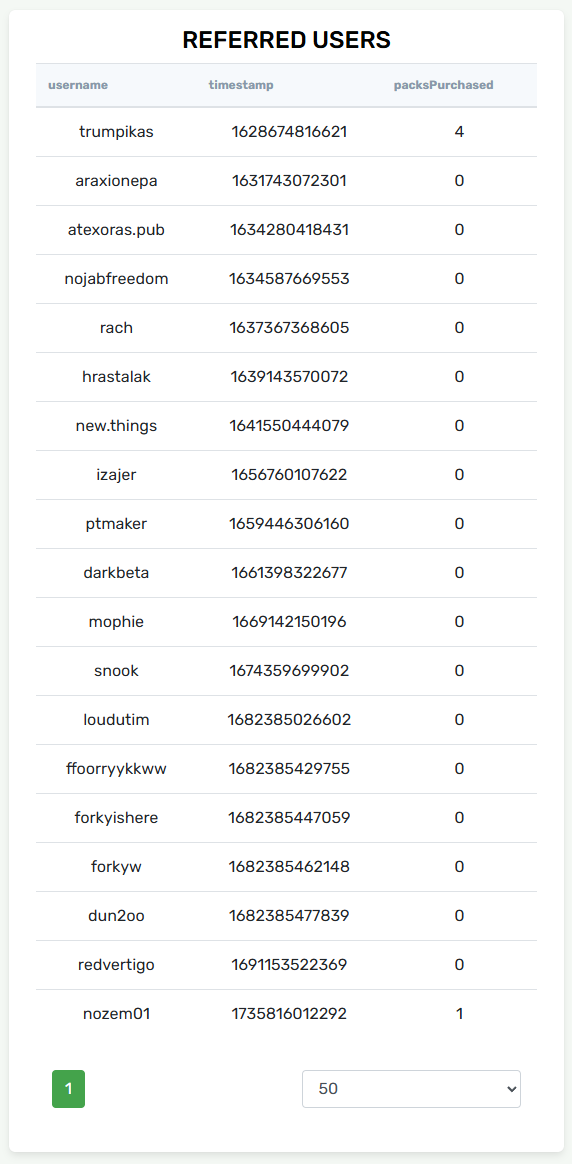Select the ffoorryykkww username
The image size is (572, 1164).
coord(116,768)
